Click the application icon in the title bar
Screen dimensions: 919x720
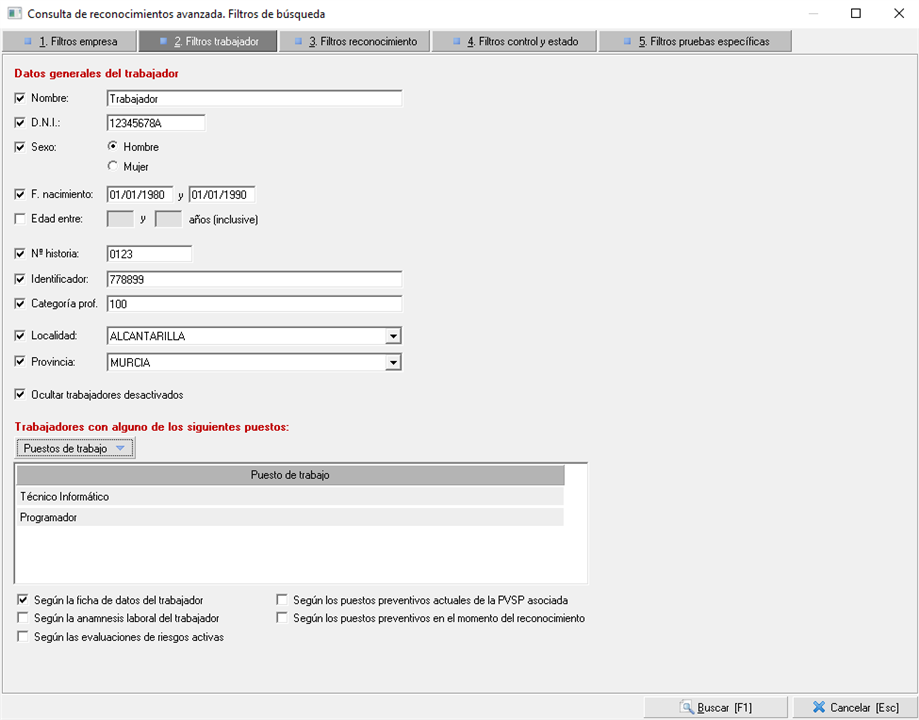click(x=14, y=14)
